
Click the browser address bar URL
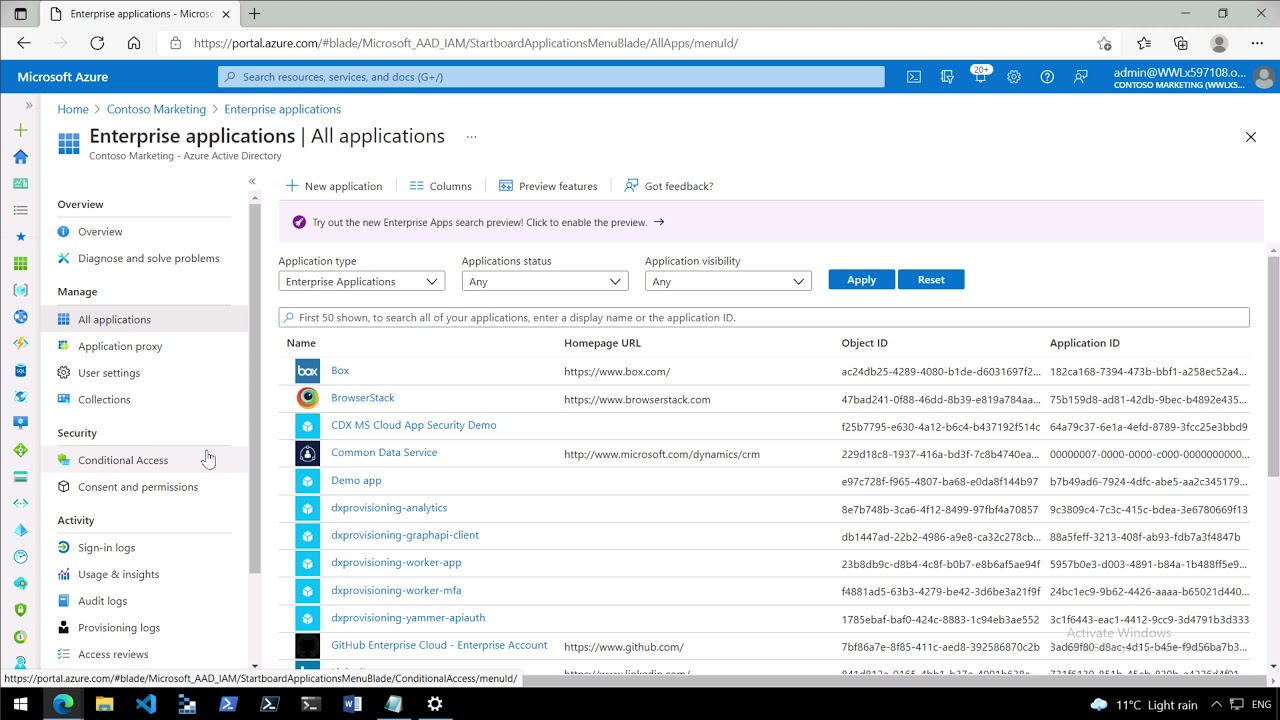(x=466, y=43)
